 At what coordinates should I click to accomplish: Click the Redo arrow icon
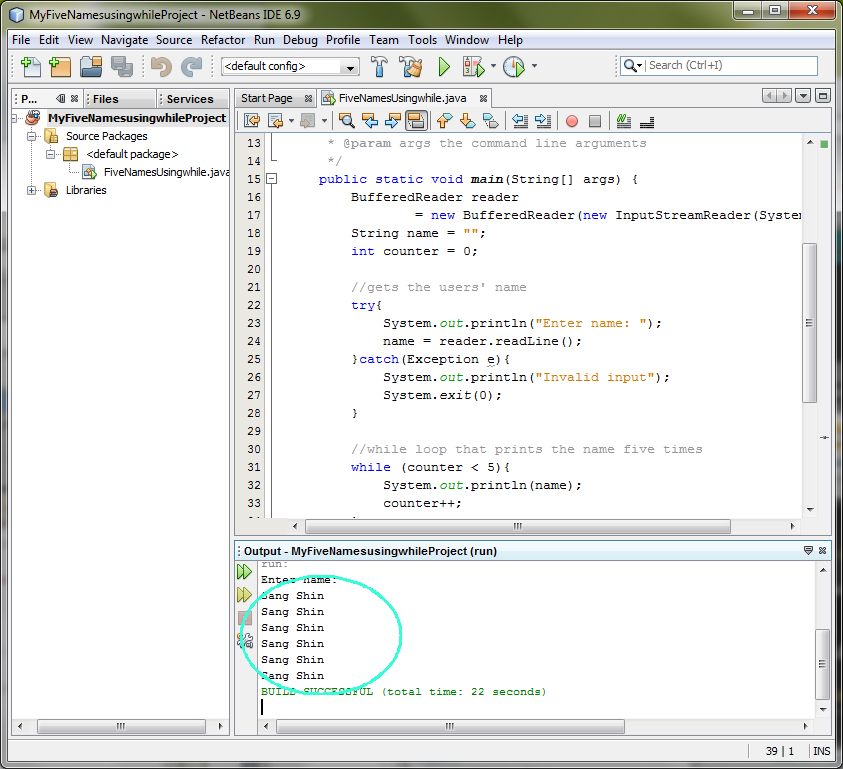click(191, 67)
